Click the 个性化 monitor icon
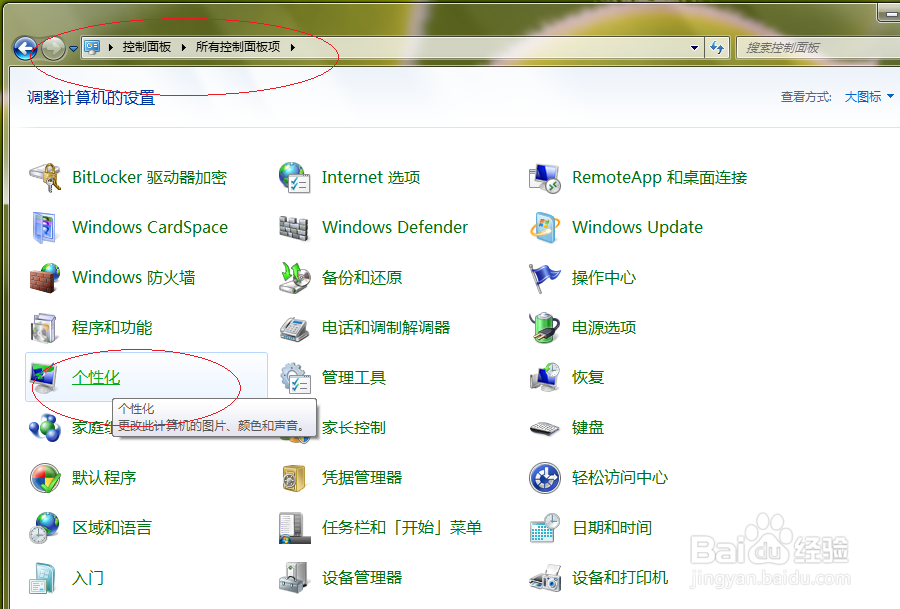 pyautogui.click(x=44, y=378)
